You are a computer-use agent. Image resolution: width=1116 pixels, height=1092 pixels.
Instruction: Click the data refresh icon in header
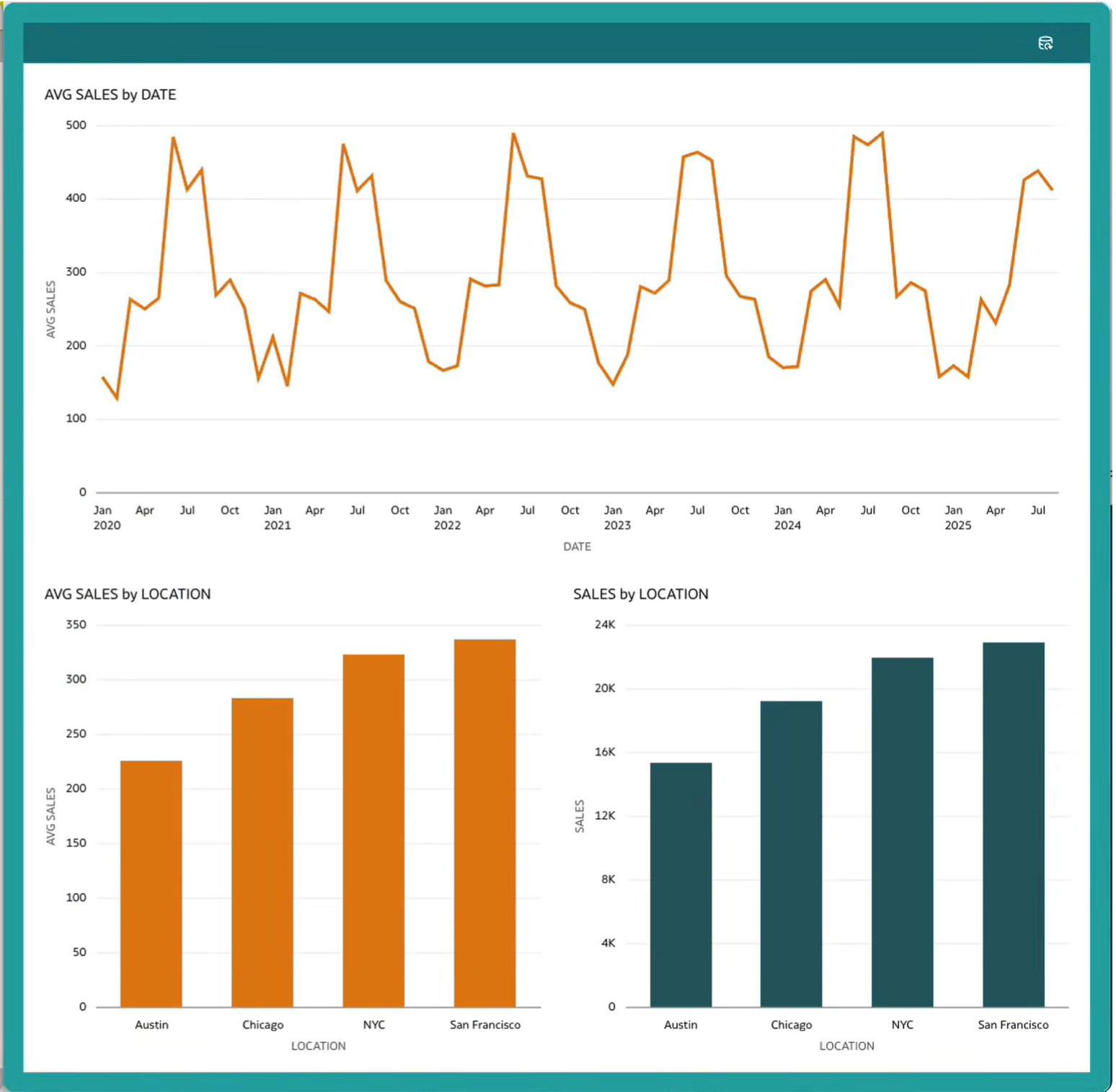click(1045, 43)
